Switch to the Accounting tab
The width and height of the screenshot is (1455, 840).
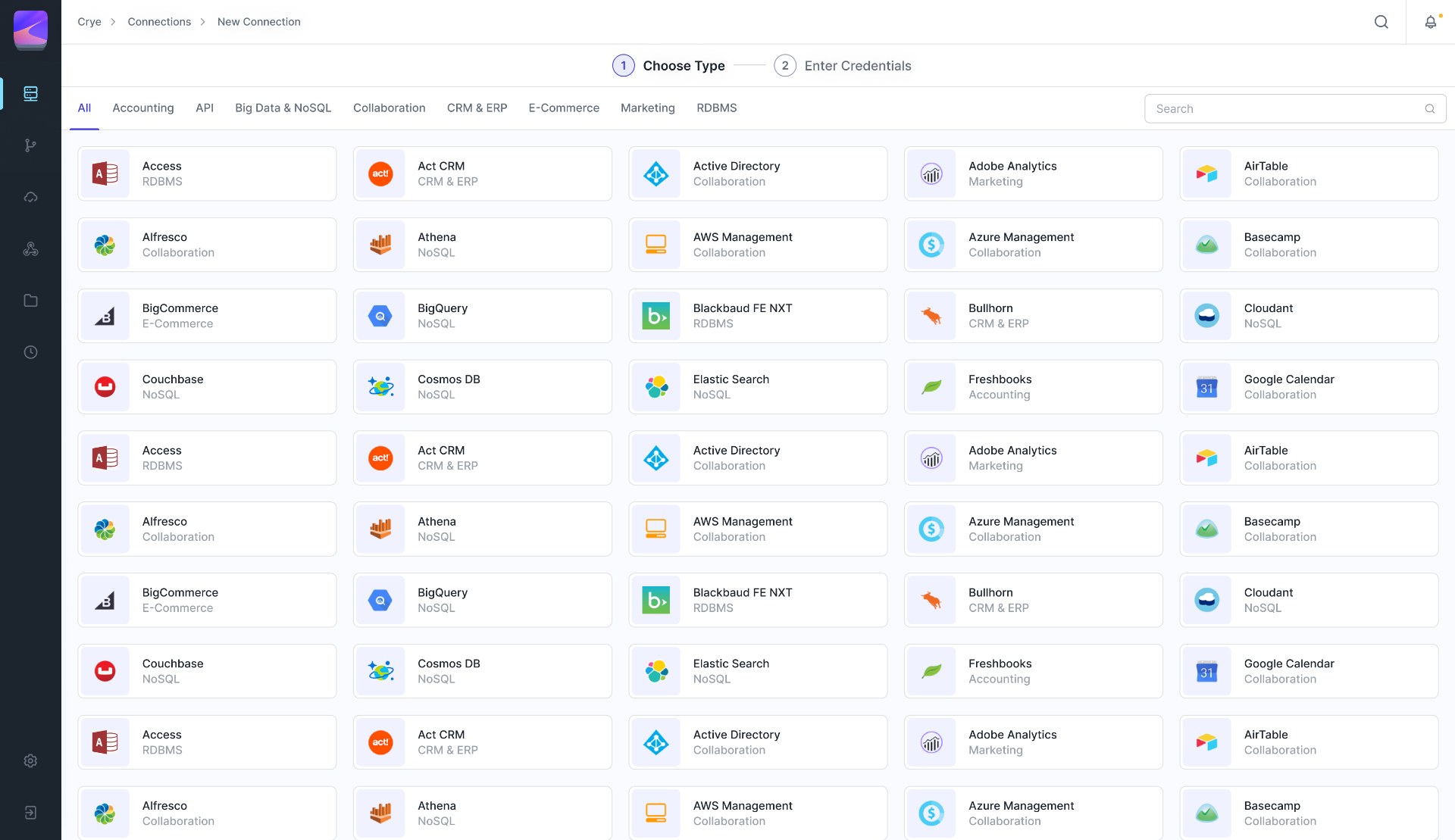click(142, 108)
